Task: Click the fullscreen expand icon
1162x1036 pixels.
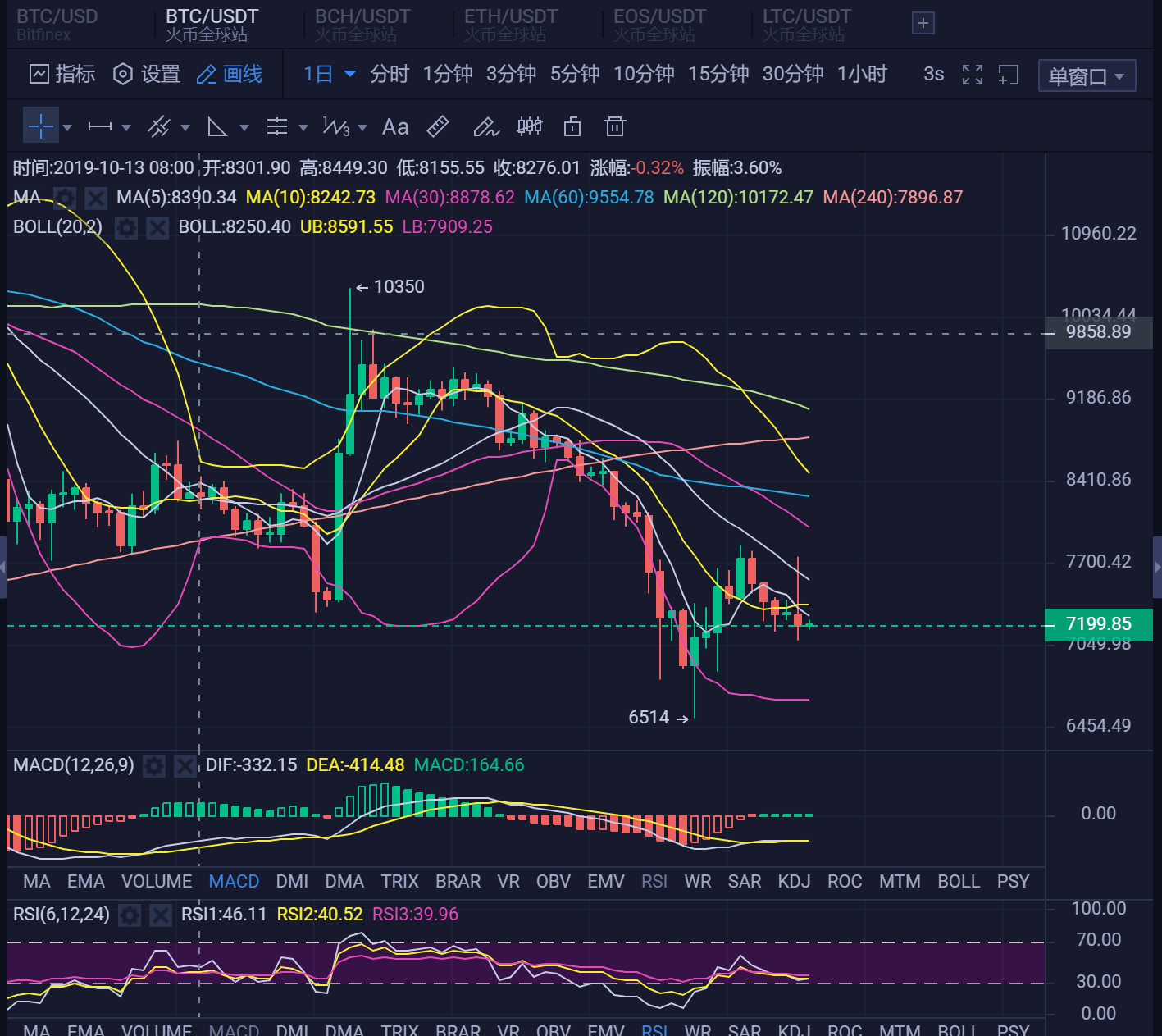Action: [973, 75]
